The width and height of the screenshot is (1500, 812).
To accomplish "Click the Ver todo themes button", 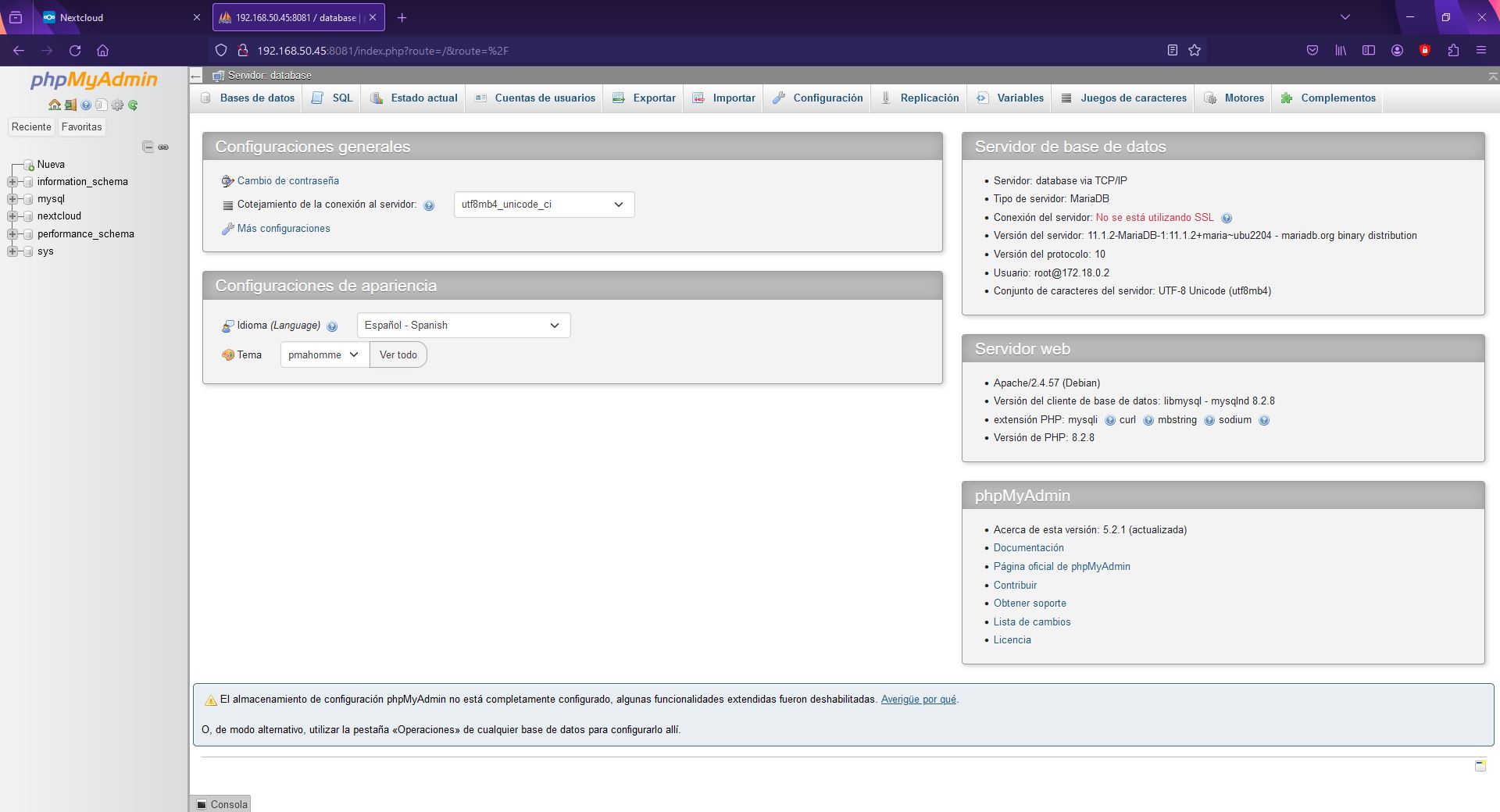I will (x=398, y=355).
